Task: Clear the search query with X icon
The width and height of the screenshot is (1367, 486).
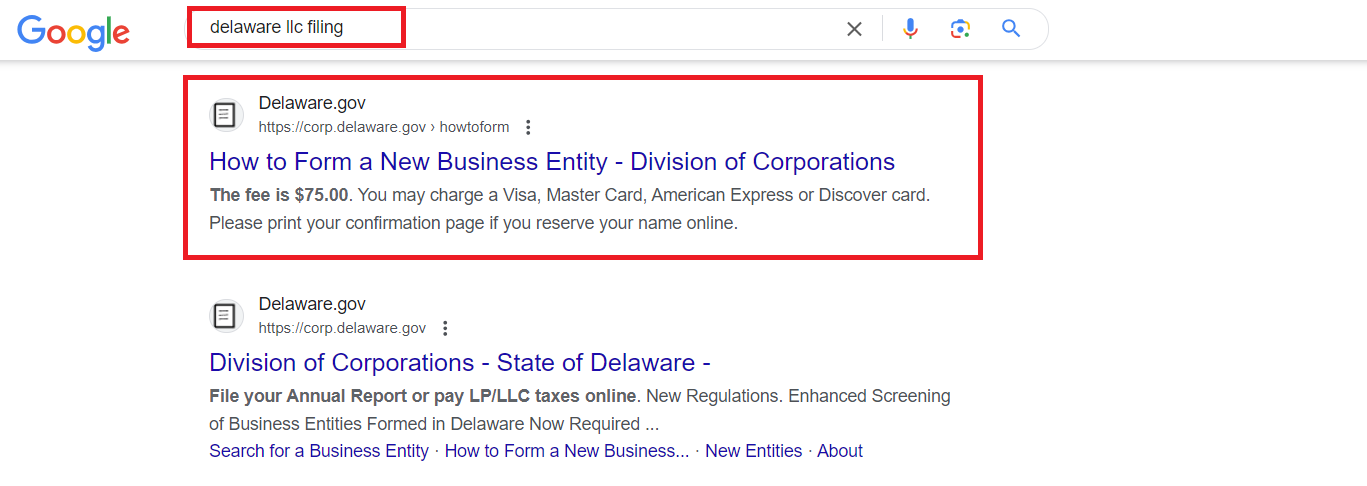Action: [854, 29]
